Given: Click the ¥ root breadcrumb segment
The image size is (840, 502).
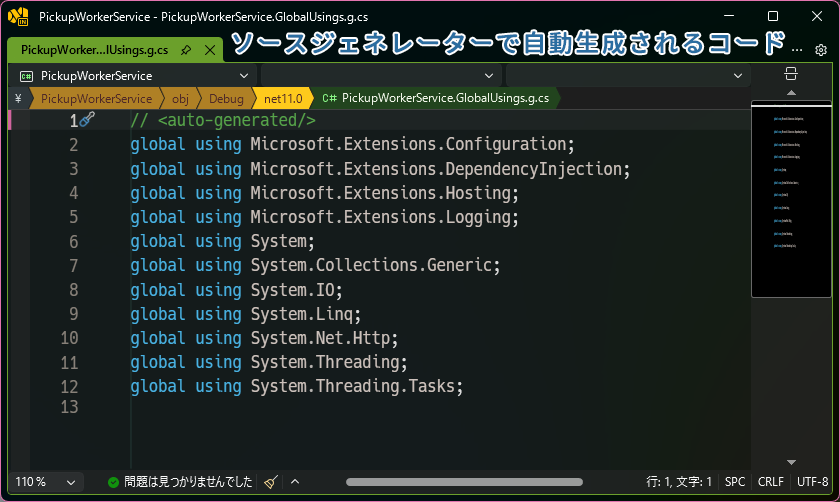Looking at the screenshot, I should (18, 99).
